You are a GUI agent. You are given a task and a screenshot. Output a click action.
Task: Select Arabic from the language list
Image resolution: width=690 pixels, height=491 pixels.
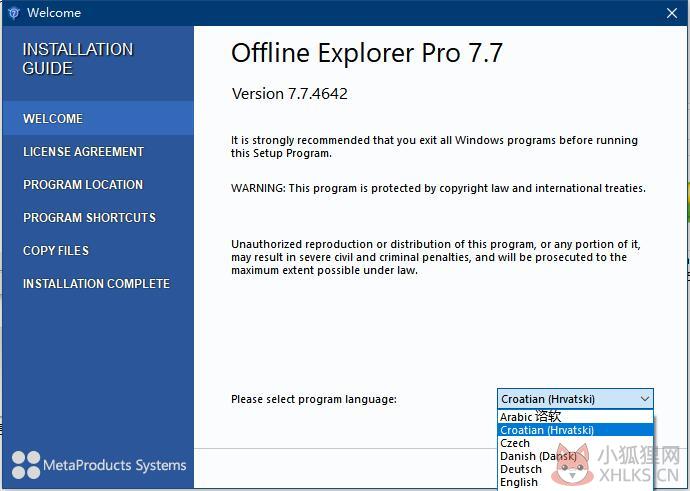(x=575, y=417)
